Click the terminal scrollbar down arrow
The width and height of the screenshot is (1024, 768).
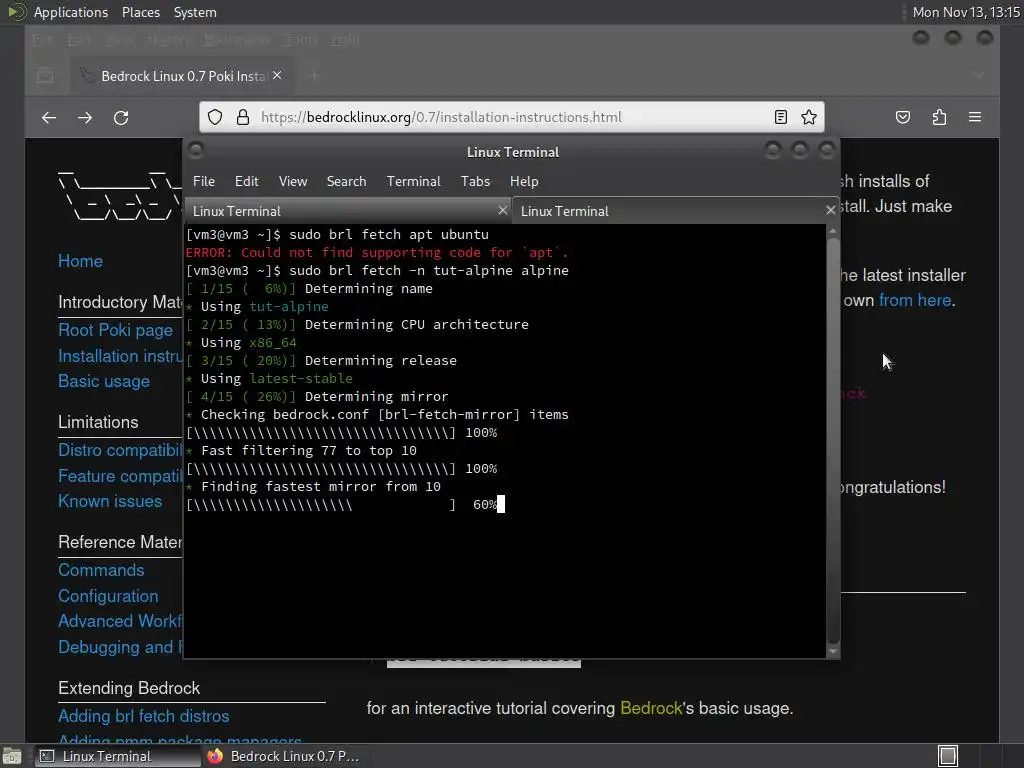click(833, 651)
